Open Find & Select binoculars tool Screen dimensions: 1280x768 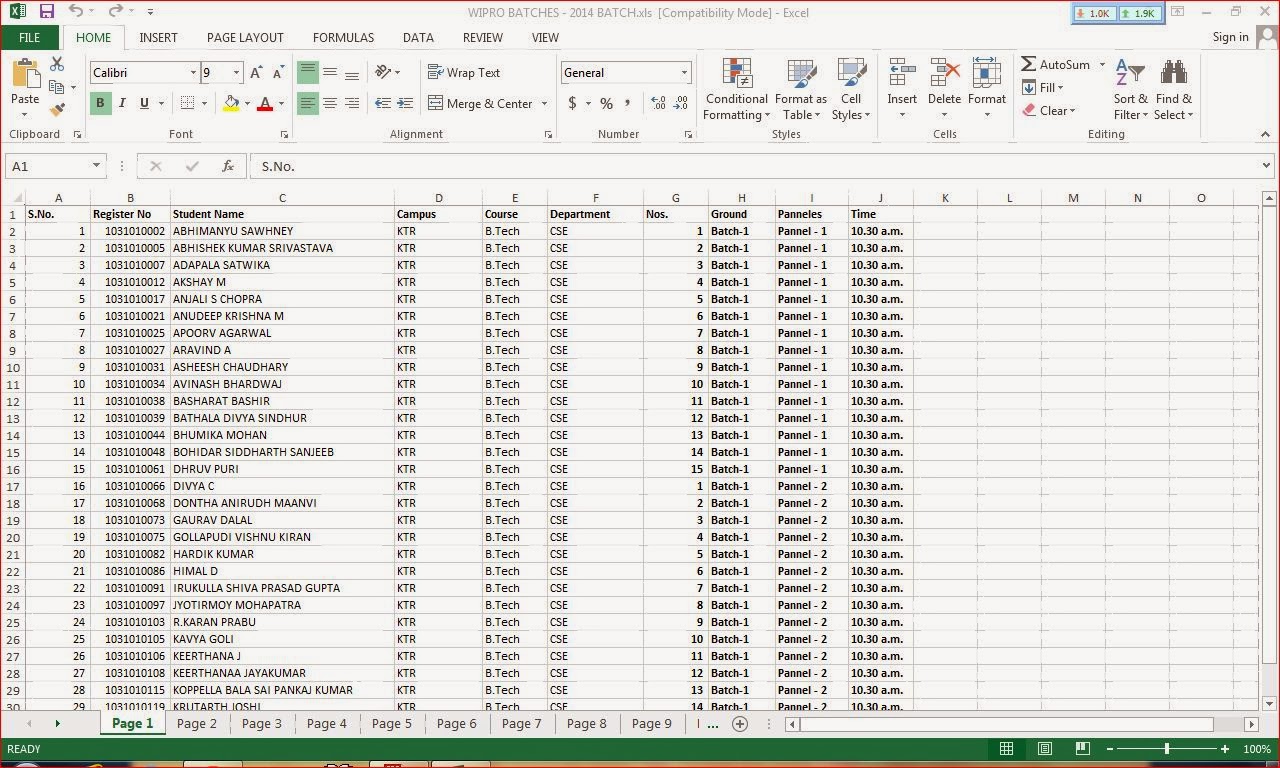coord(1173,89)
